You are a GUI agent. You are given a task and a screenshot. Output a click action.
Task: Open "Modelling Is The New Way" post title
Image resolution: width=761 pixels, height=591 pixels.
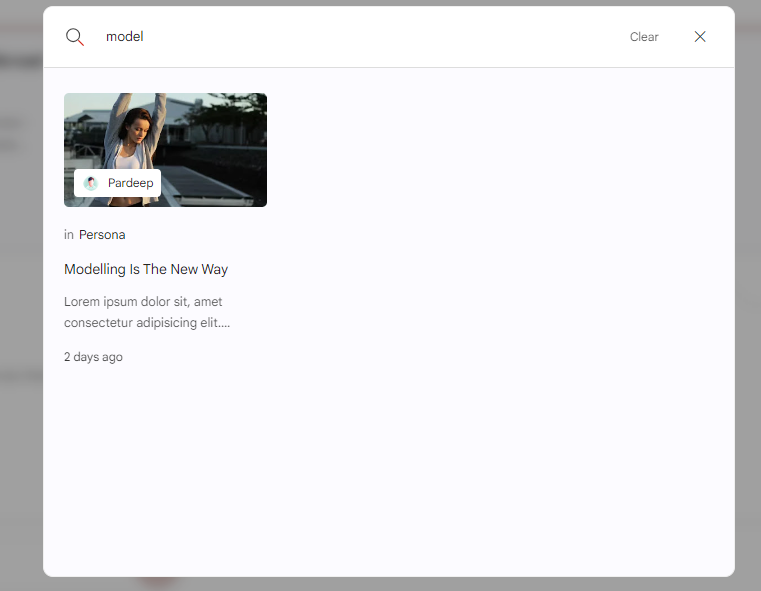(146, 269)
